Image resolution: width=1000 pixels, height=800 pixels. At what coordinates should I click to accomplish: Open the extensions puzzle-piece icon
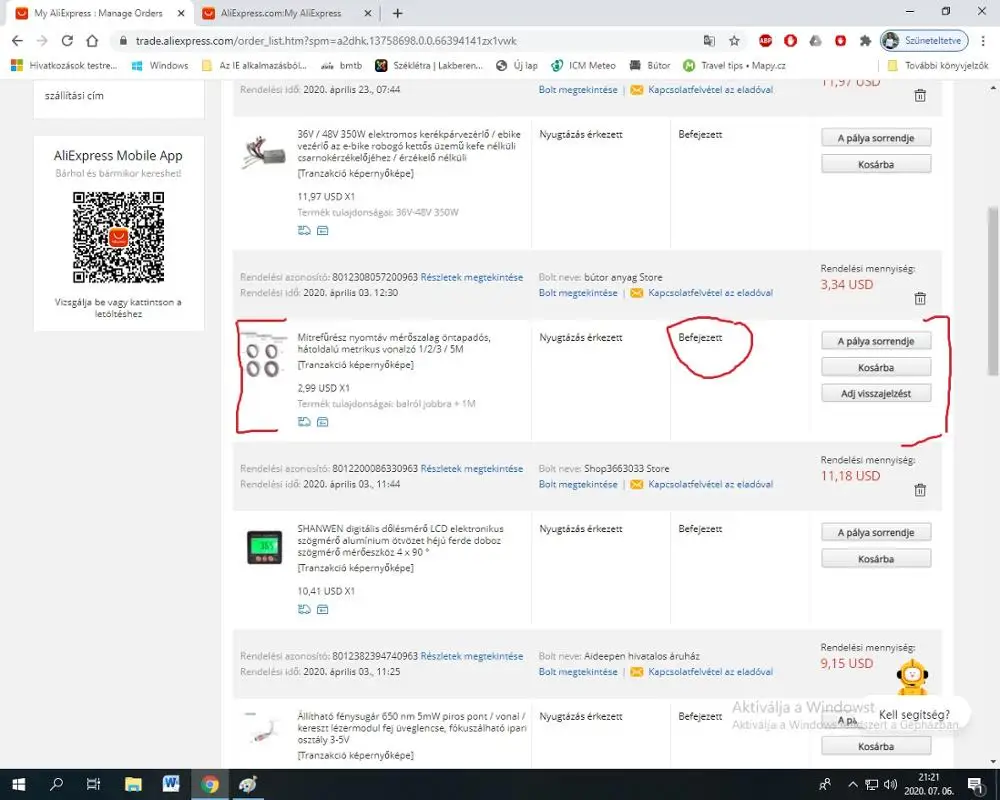coord(865,41)
